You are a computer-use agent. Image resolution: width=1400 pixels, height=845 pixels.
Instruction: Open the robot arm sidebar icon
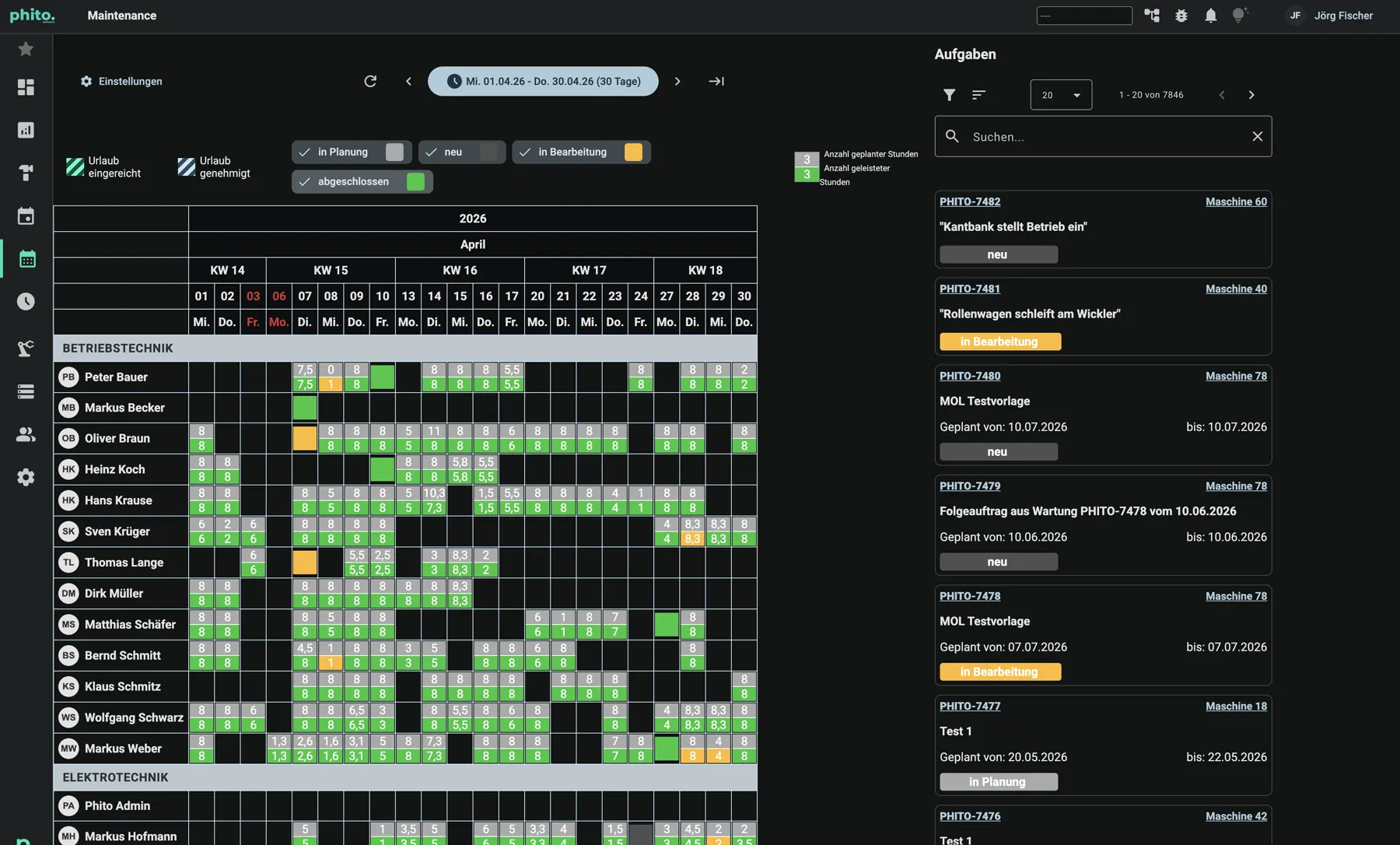[26, 348]
